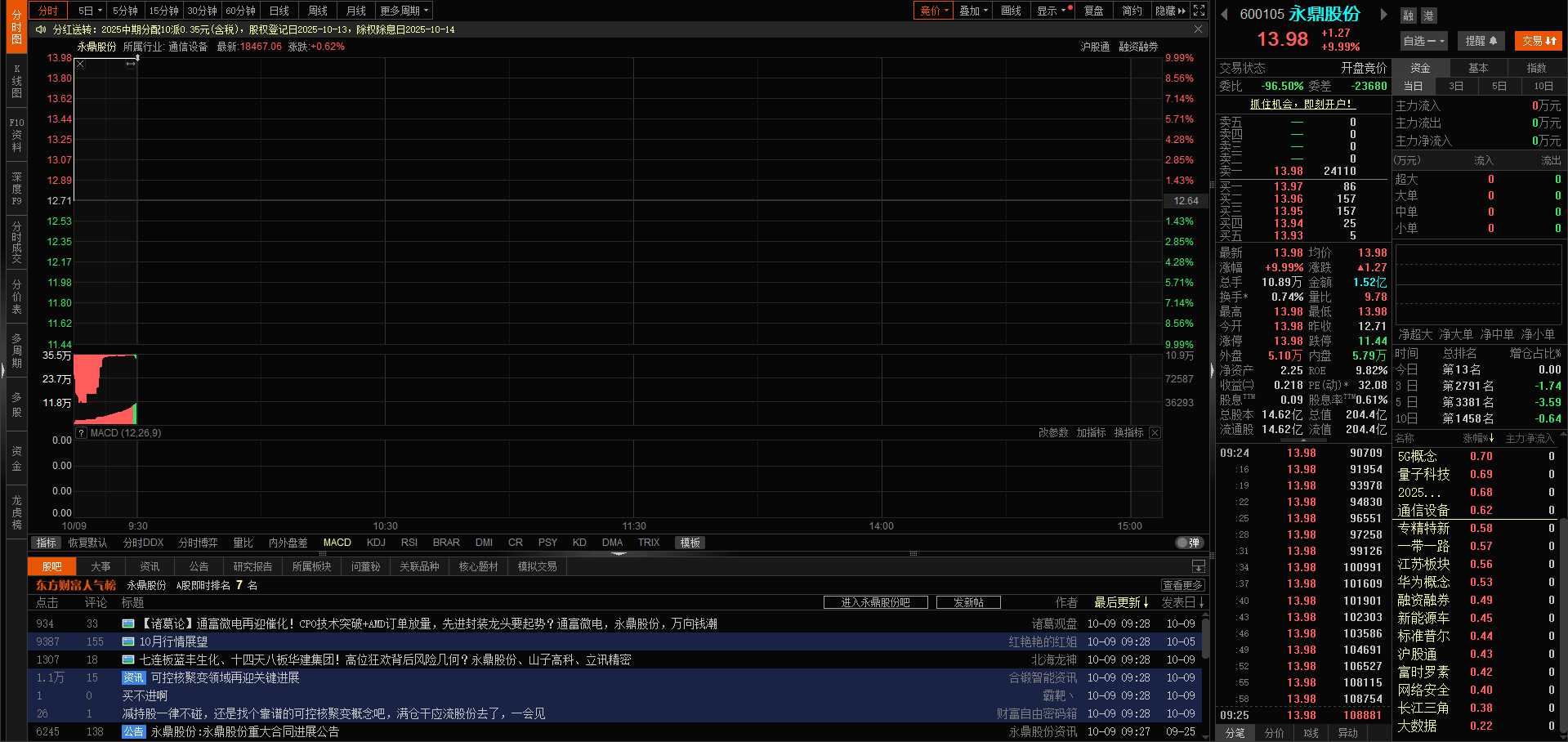Screen dimensions: 1568x742
Task: Click the 发新帖 new post button
Action: (x=968, y=602)
